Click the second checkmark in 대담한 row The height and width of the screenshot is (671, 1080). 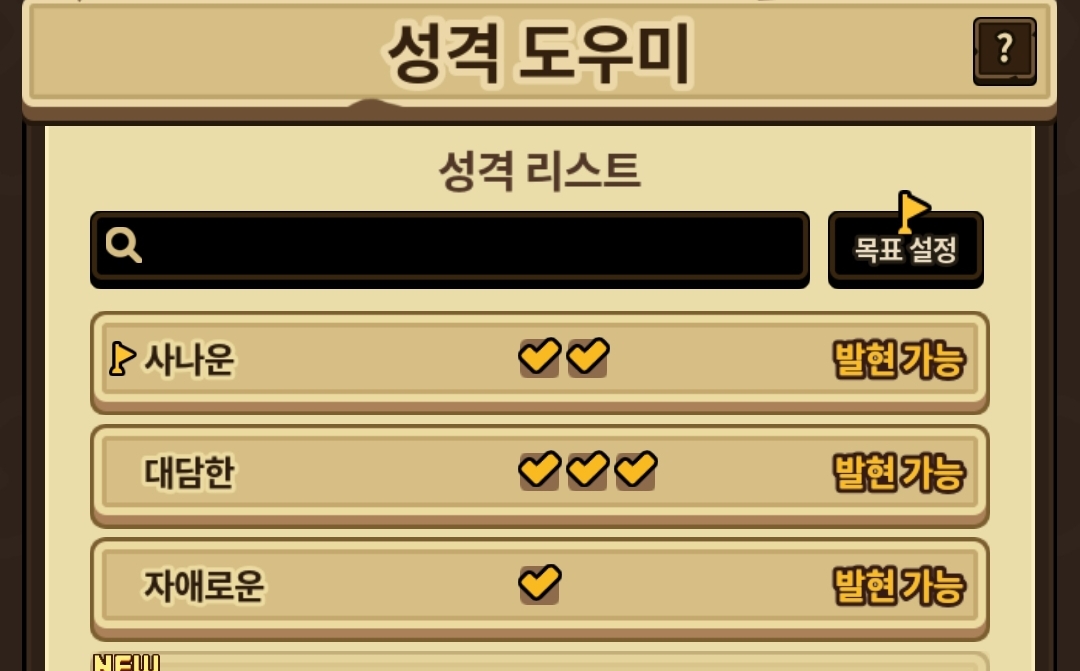pyautogui.click(x=588, y=471)
